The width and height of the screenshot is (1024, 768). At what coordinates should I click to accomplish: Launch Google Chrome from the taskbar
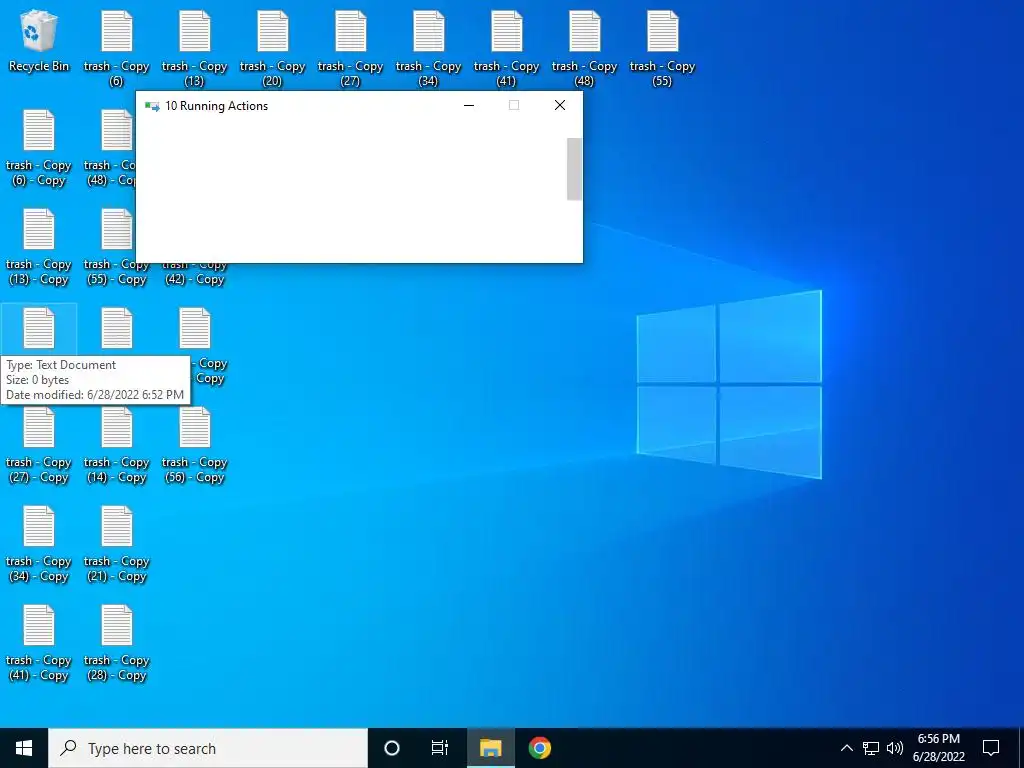coord(539,748)
